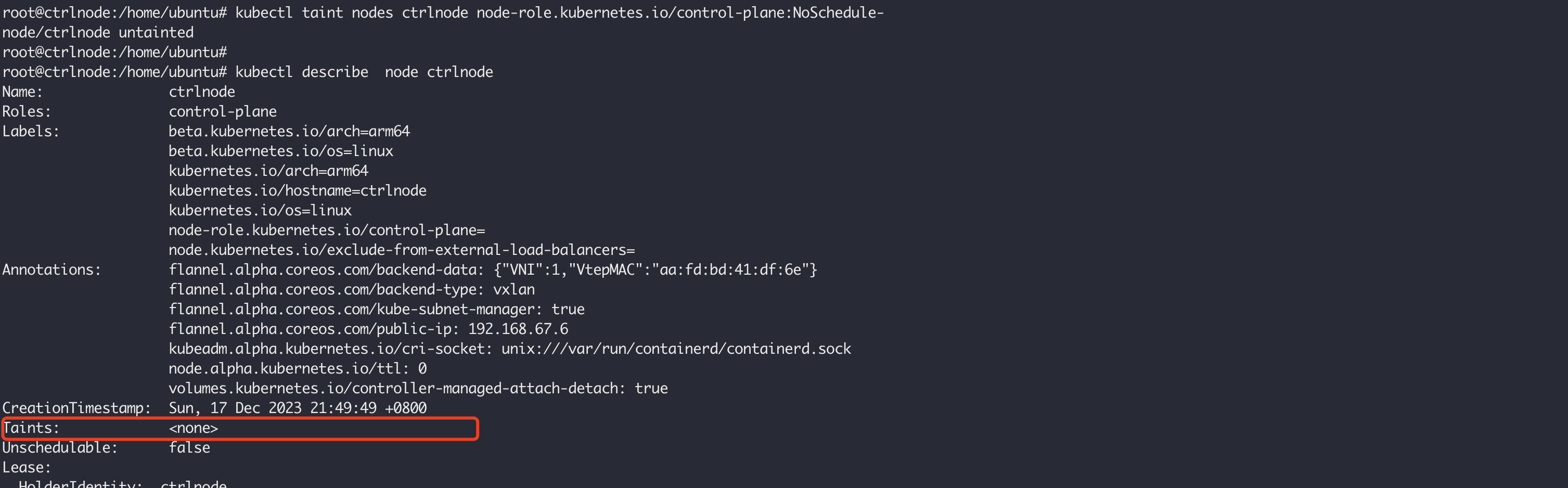Viewport: 1568px width, 488px height.
Task: Click the beta.kubernetes.io/arch=arm64 label
Action: [289, 132]
